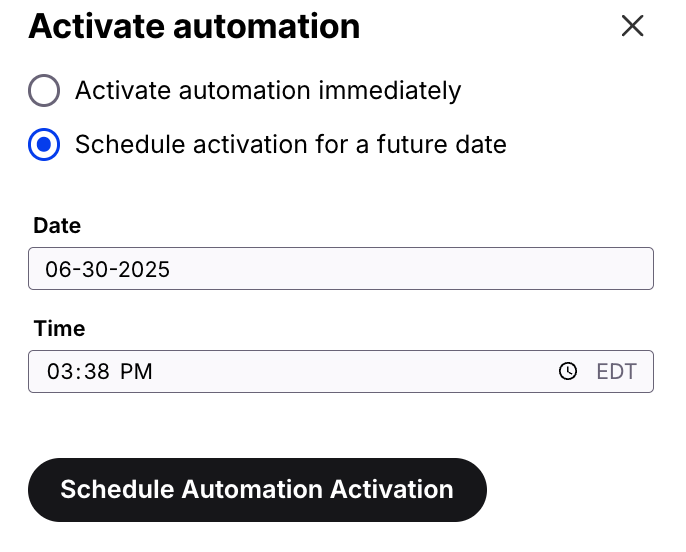Select the year 2025 in the date
This screenshot has height=552, width=686.
coord(139,270)
